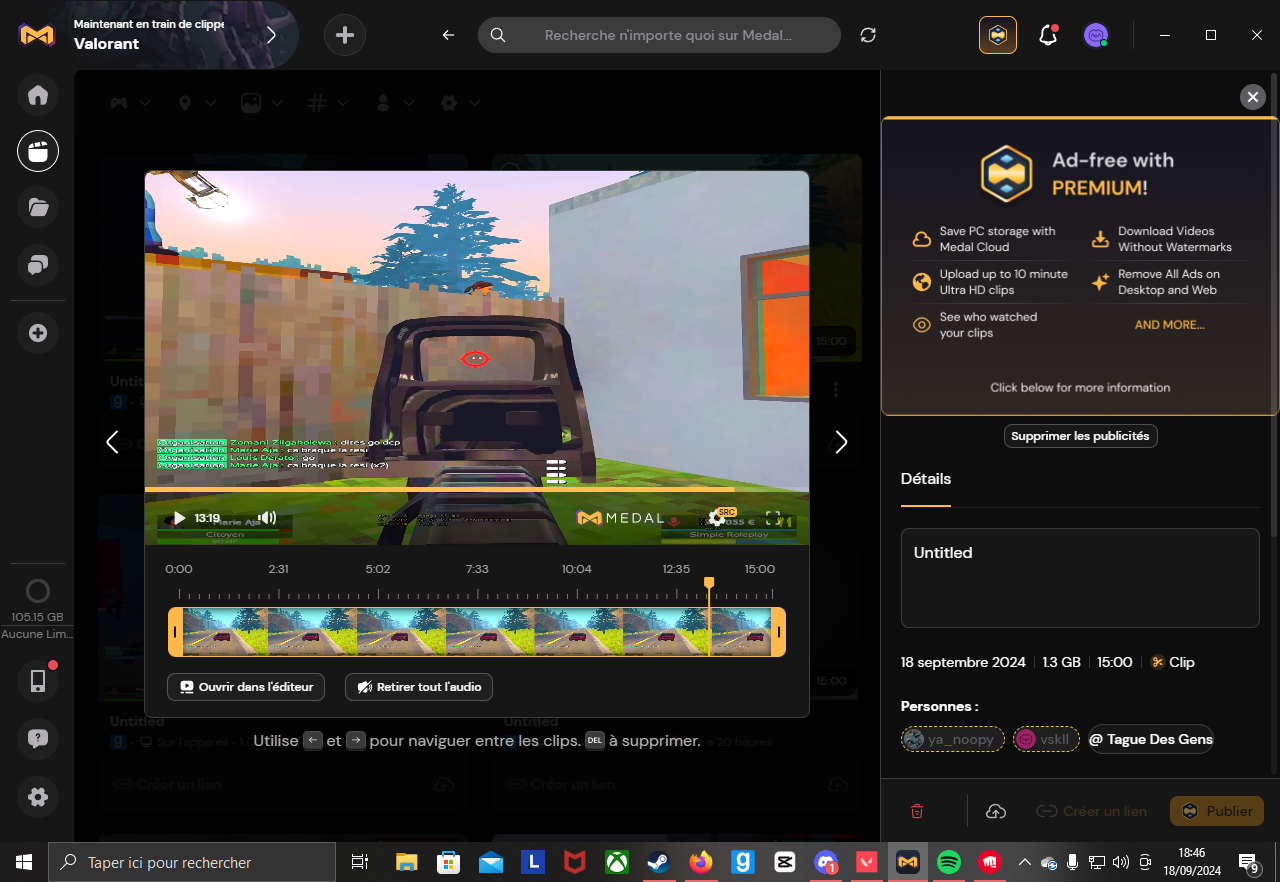This screenshot has height=882, width=1280.
Task: Expand the Valorant now-clipping chevron
Action: [x=271, y=35]
